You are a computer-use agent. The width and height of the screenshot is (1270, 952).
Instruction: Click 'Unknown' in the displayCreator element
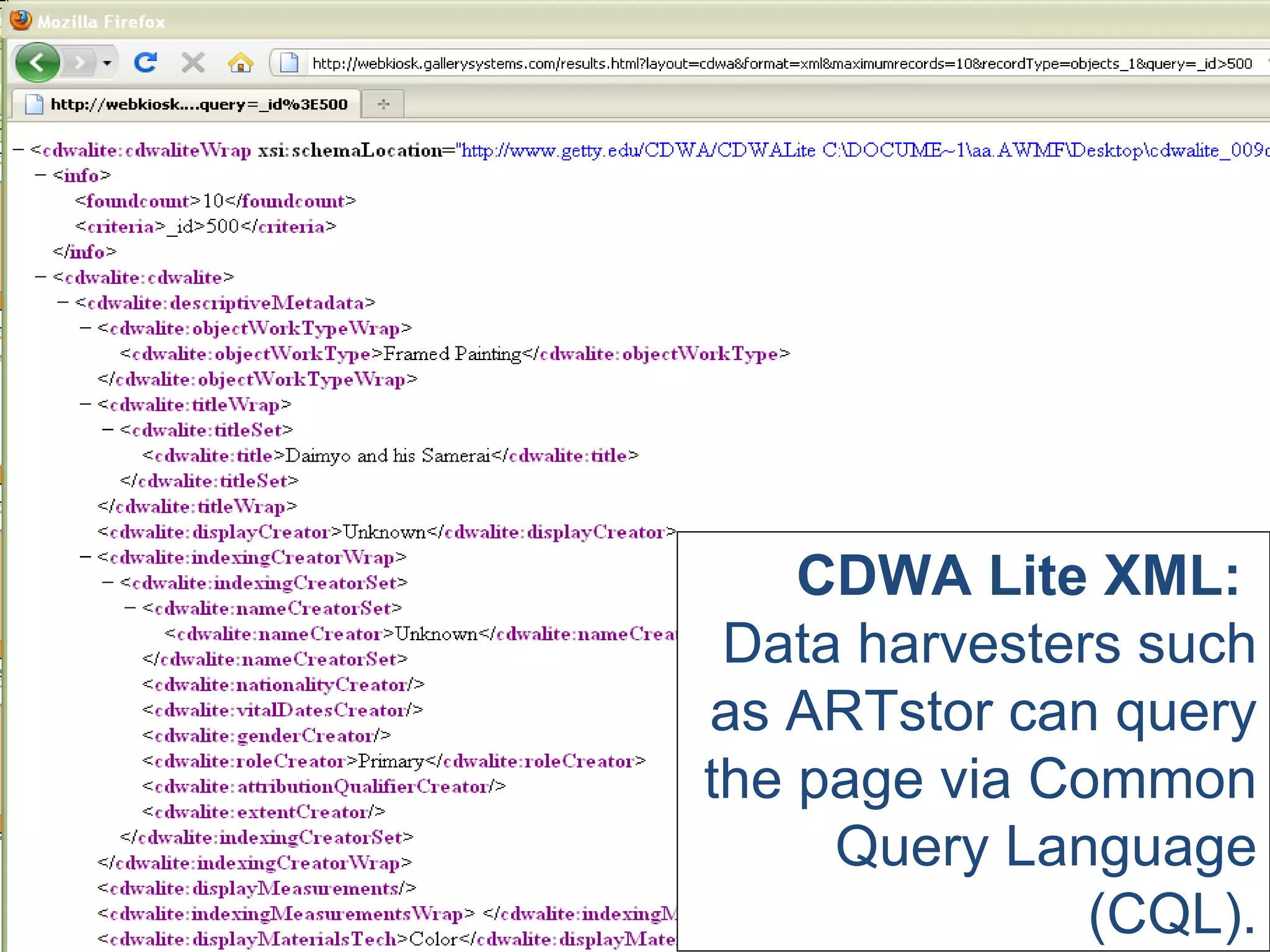point(384,532)
